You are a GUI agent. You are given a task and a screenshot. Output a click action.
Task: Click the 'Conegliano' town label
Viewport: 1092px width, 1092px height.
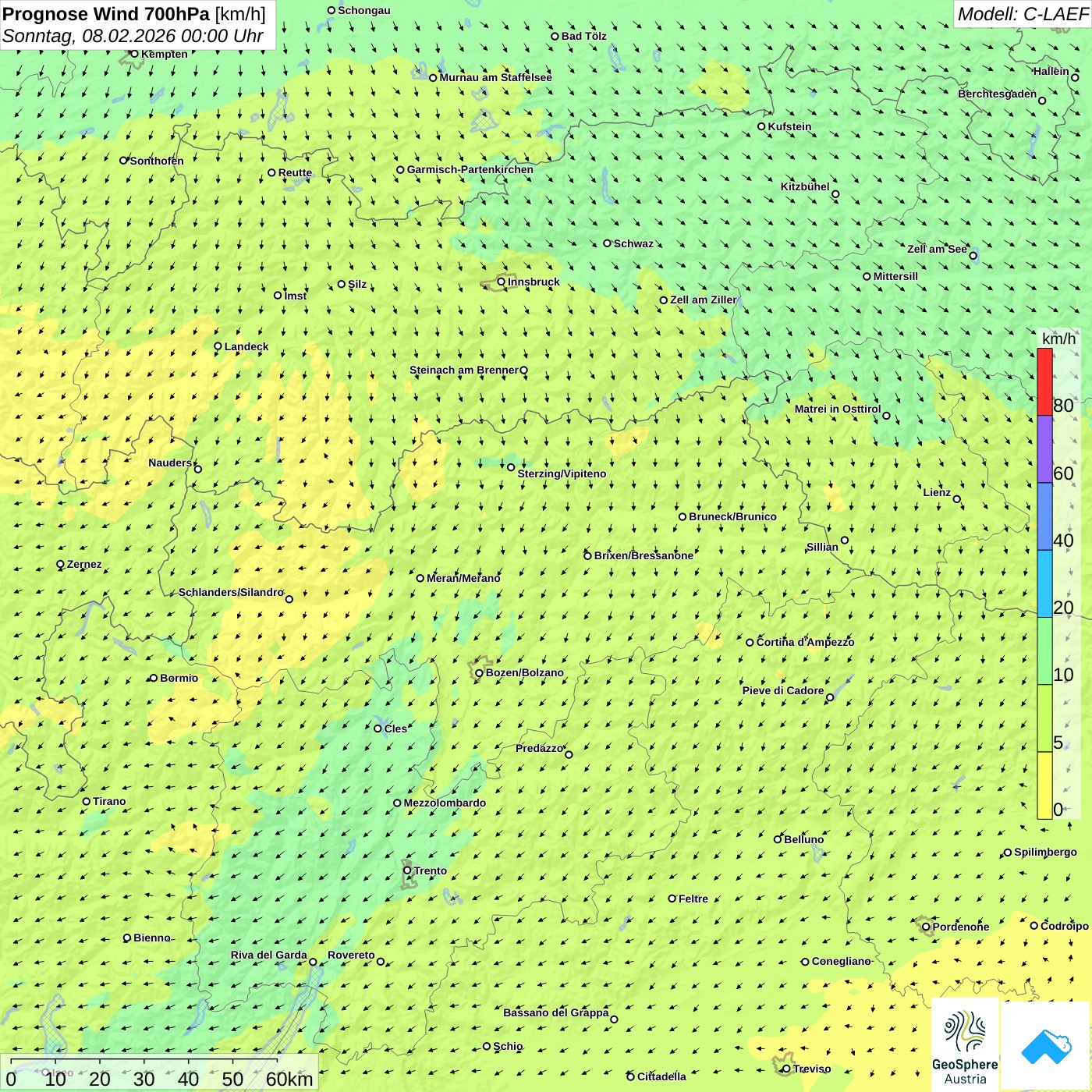point(841,961)
